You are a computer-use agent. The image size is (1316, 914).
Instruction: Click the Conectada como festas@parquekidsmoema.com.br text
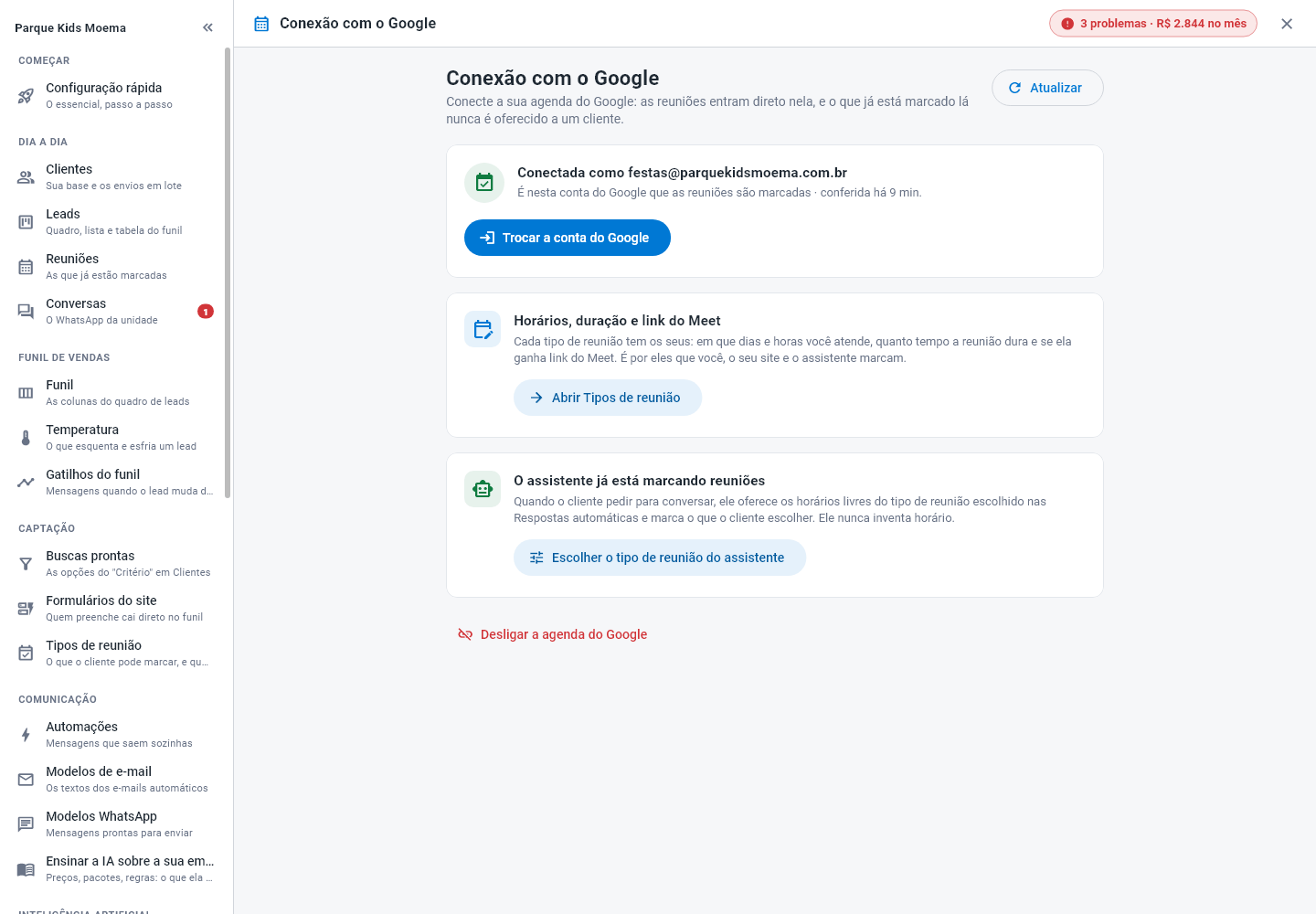click(x=682, y=173)
